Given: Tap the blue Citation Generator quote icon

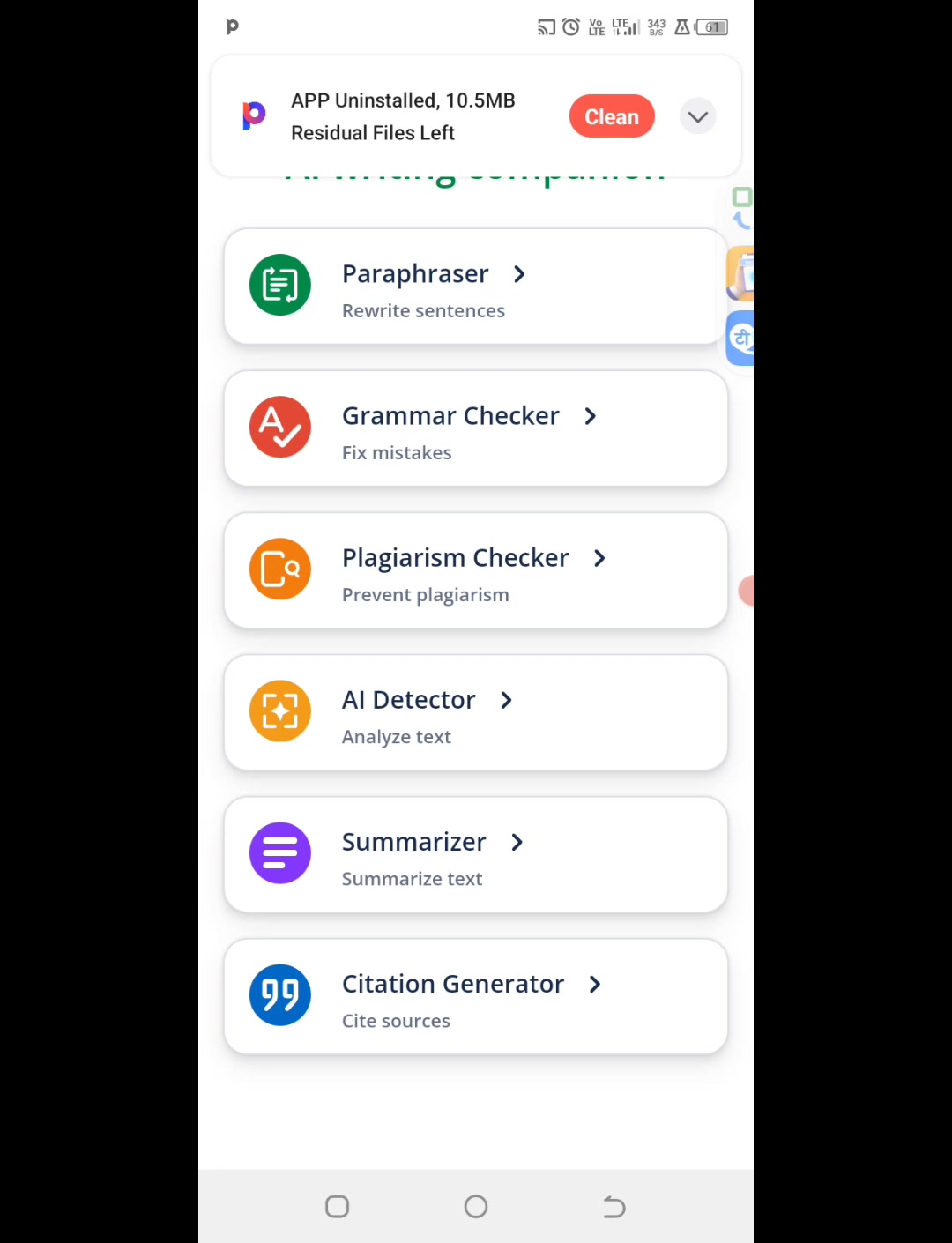Looking at the screenshot, I should [x=280, y=994].
